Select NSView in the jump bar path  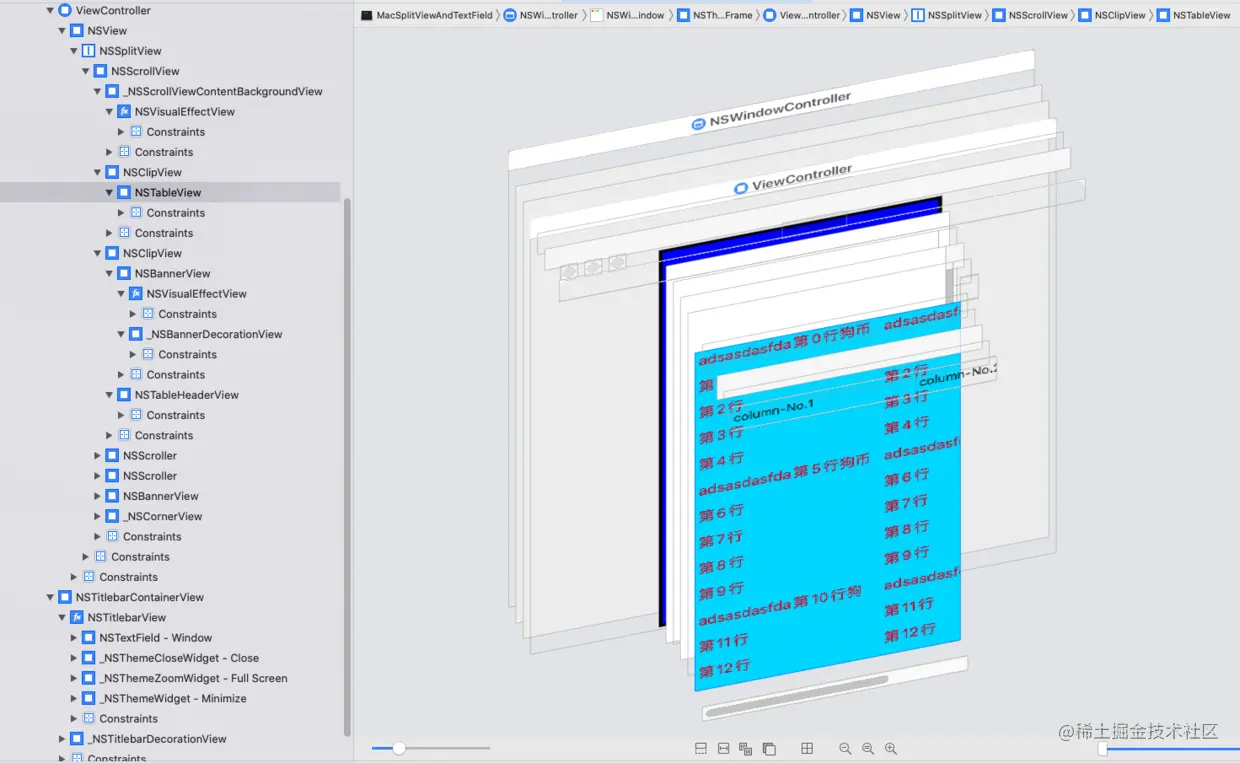coord(875,16)
